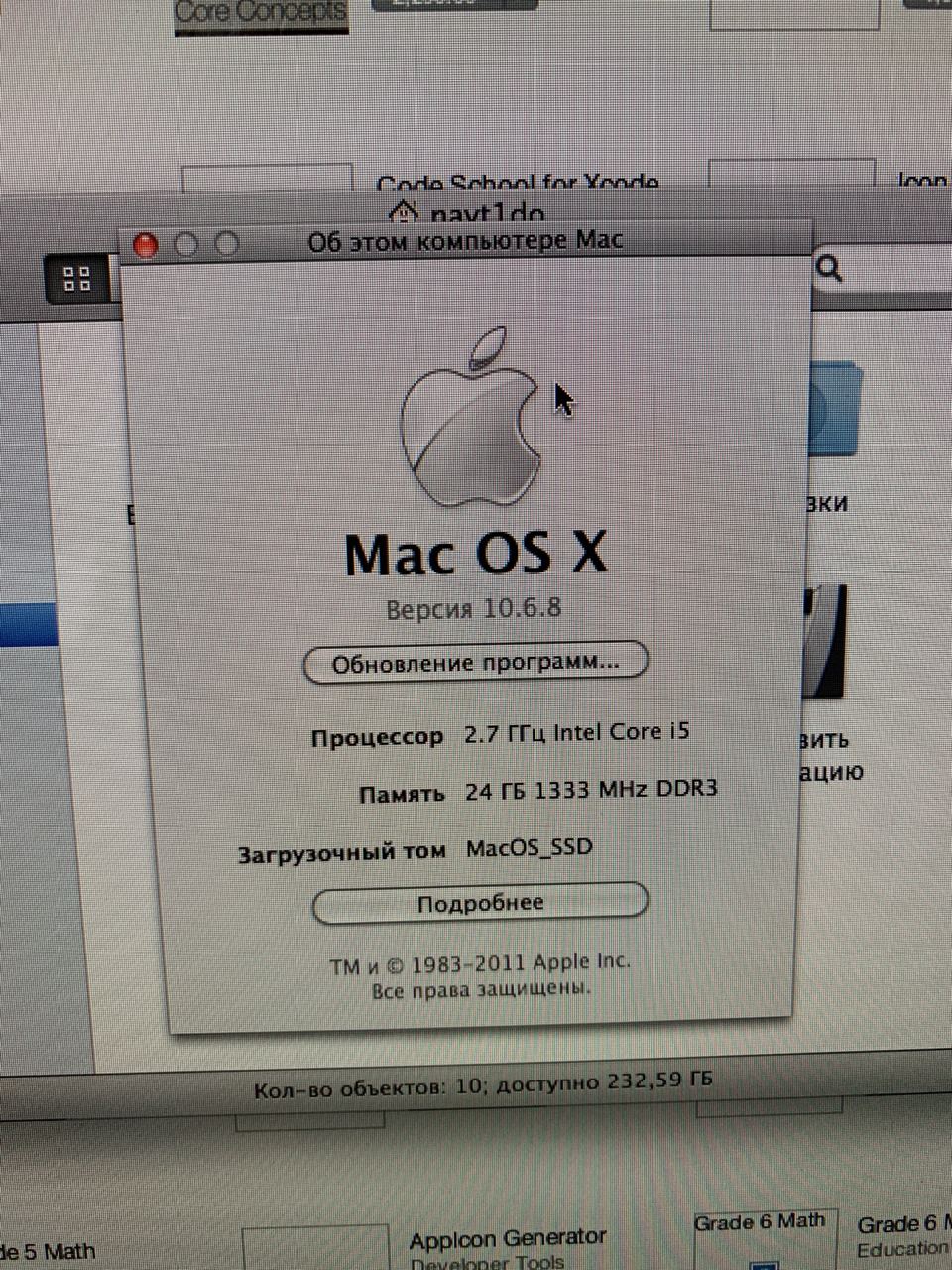Zoom the About This Mac window
952x1270 pixels.
coord(227,243)
